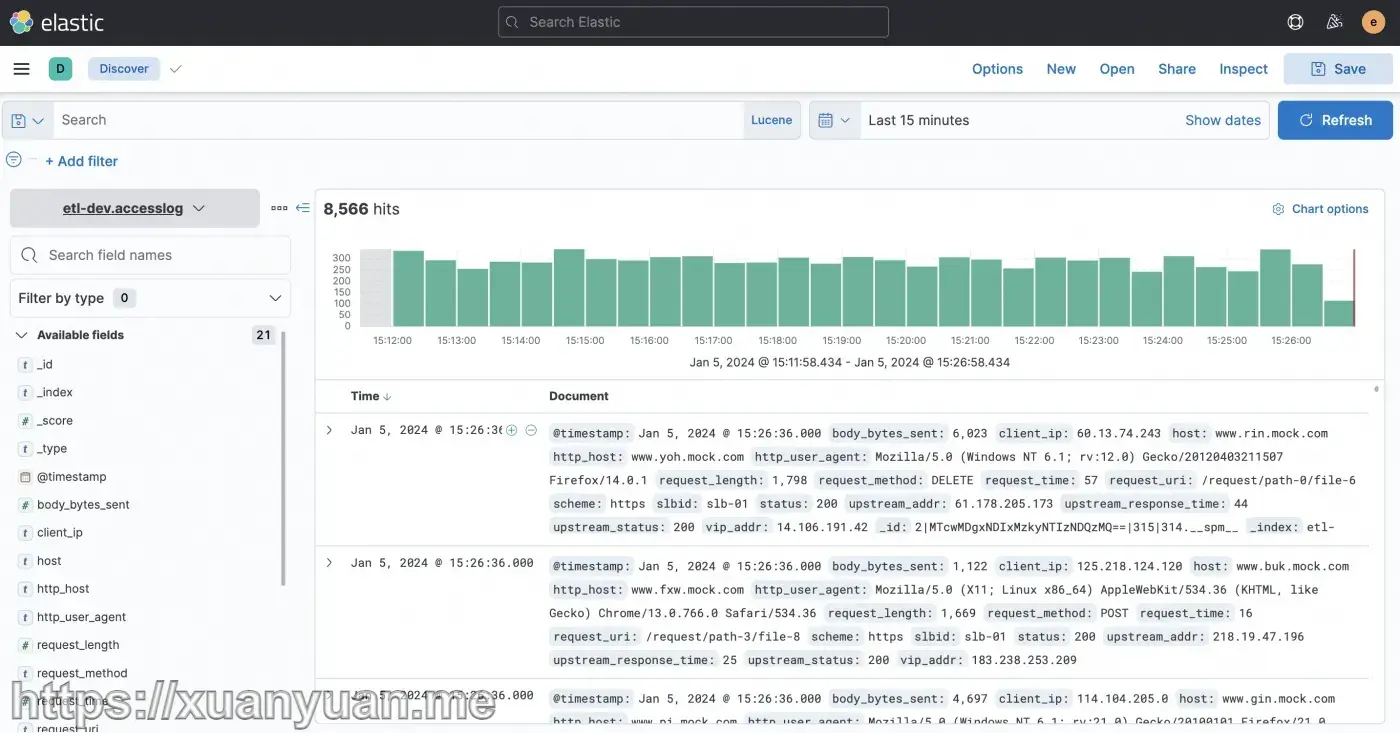
Task: Select the _index field
Action: pyautogui.click(x=55, y=393)
